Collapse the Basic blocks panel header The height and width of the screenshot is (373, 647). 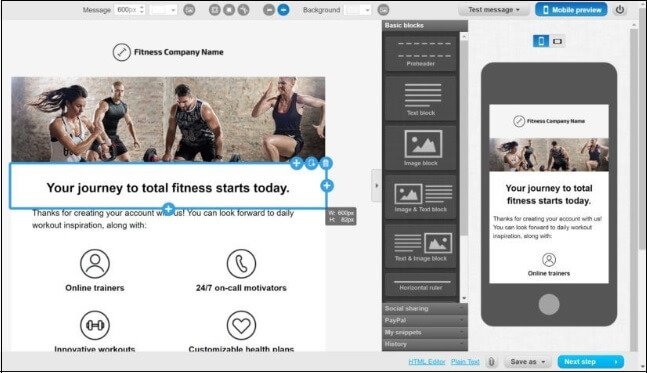[x=425, y=25]
